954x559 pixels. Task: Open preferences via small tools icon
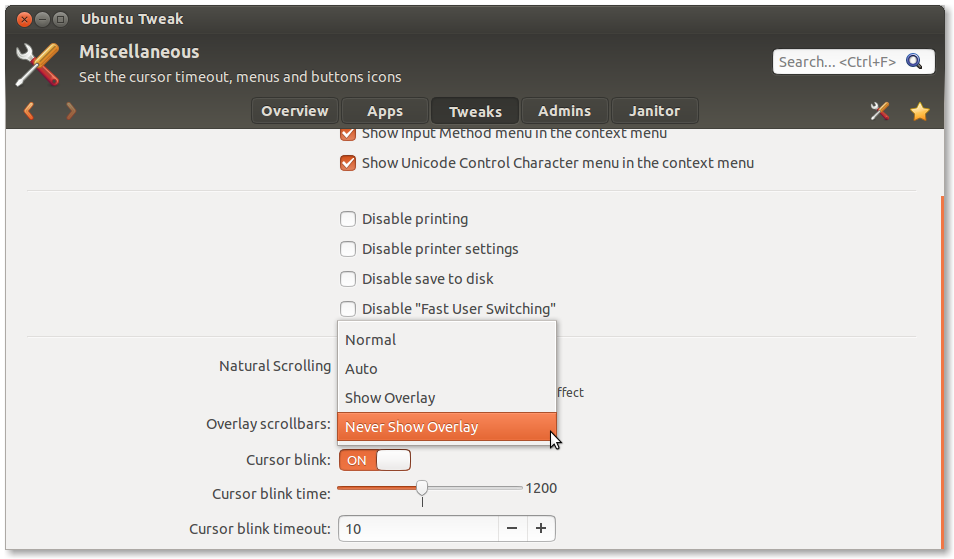(880, 111)
